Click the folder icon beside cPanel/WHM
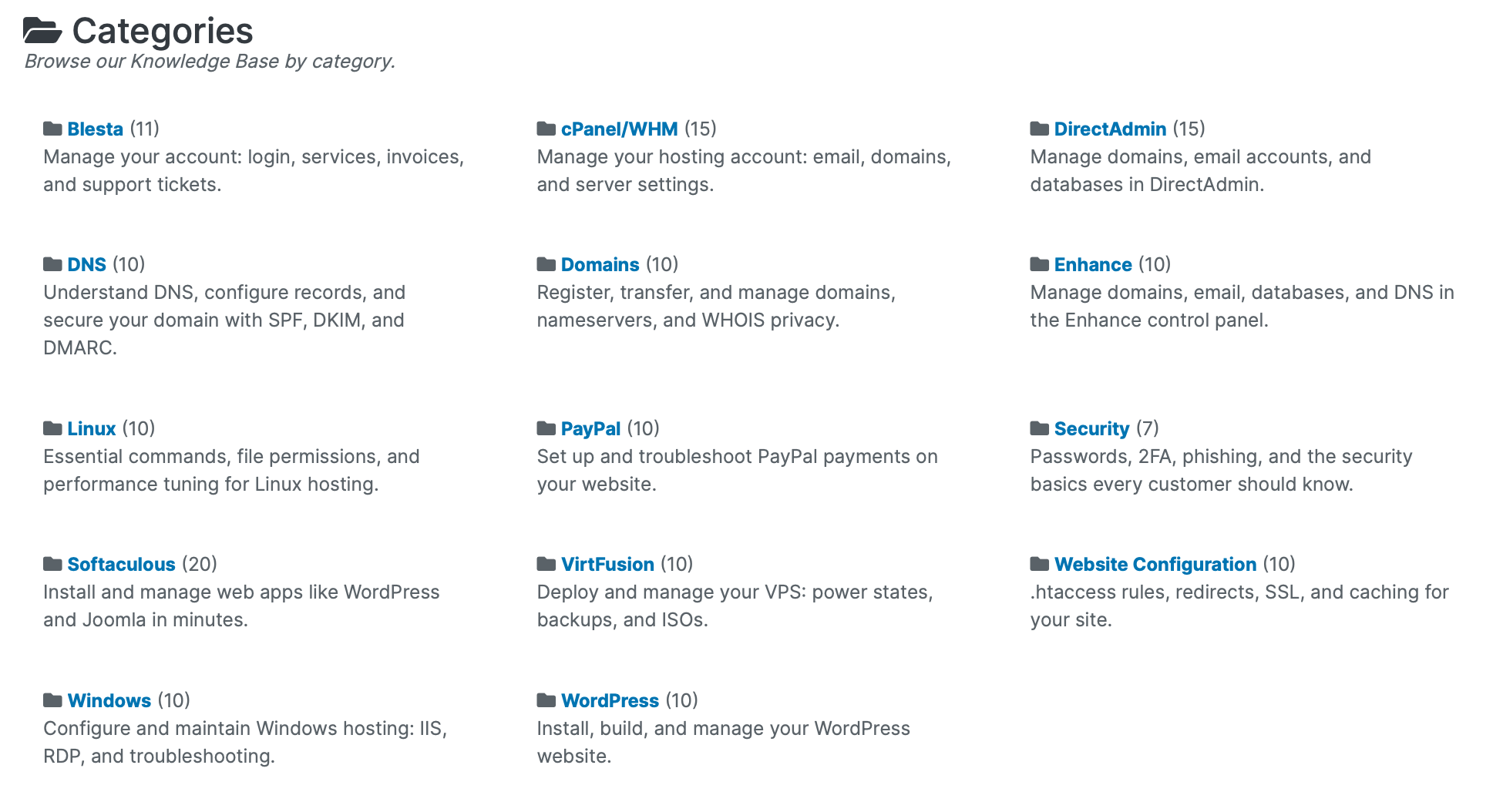Viewport: 1503px width, 812px height. (546, 129)
